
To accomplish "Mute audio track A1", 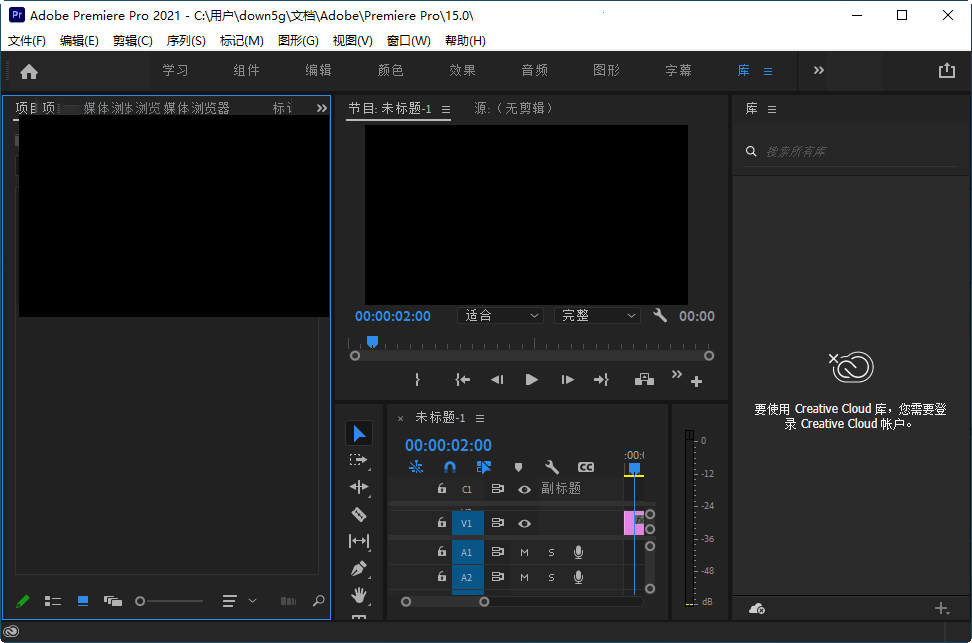I will click(x=524, y=552).
